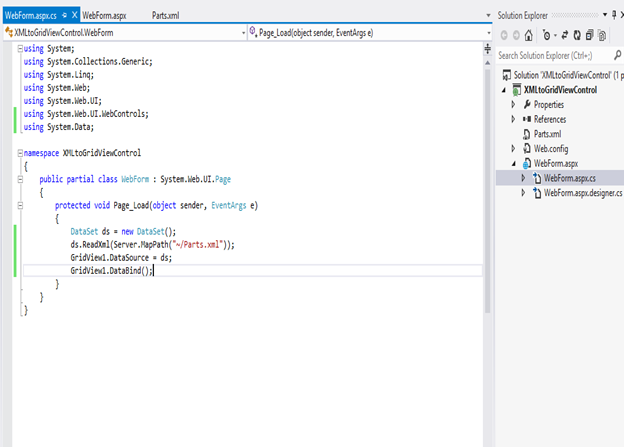Click the search magnifier icon in Solution Explorer
Screen dimensions: 624x447
[617, 55]
